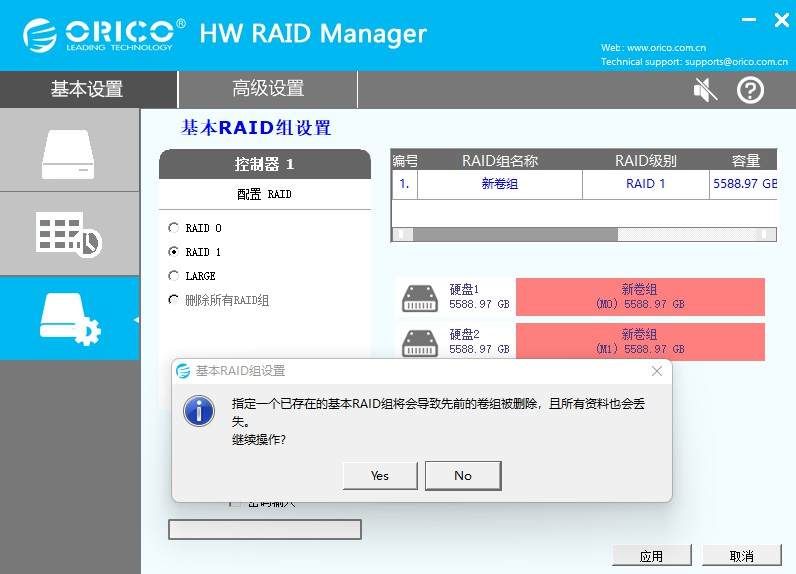Select the RAID 0 radio option
Image resolution: width=796 pixels, height=574 pixels.
(174, 227)
